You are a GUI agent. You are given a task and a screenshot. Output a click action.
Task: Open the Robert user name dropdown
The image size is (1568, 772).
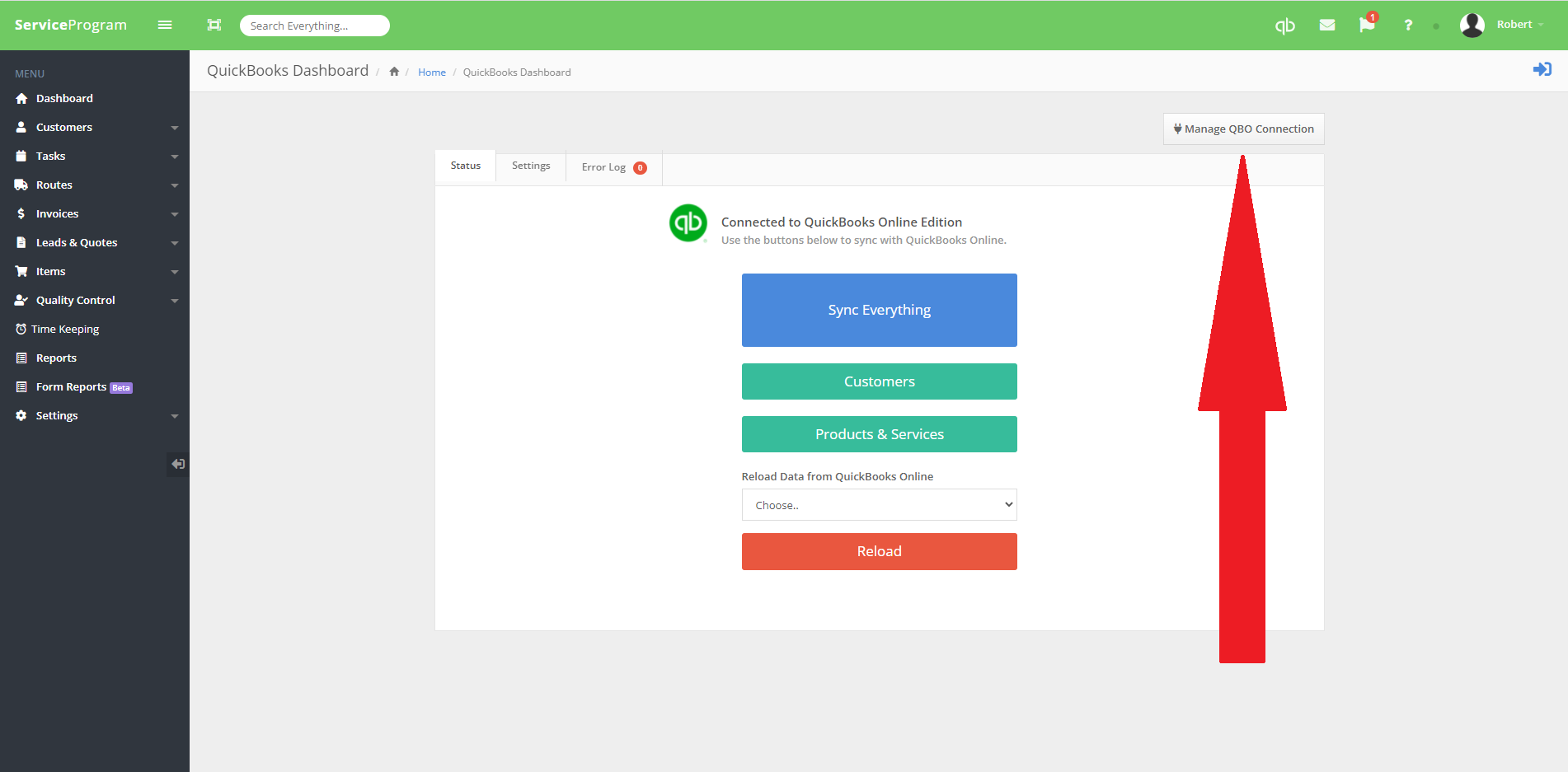[1520, 25]
